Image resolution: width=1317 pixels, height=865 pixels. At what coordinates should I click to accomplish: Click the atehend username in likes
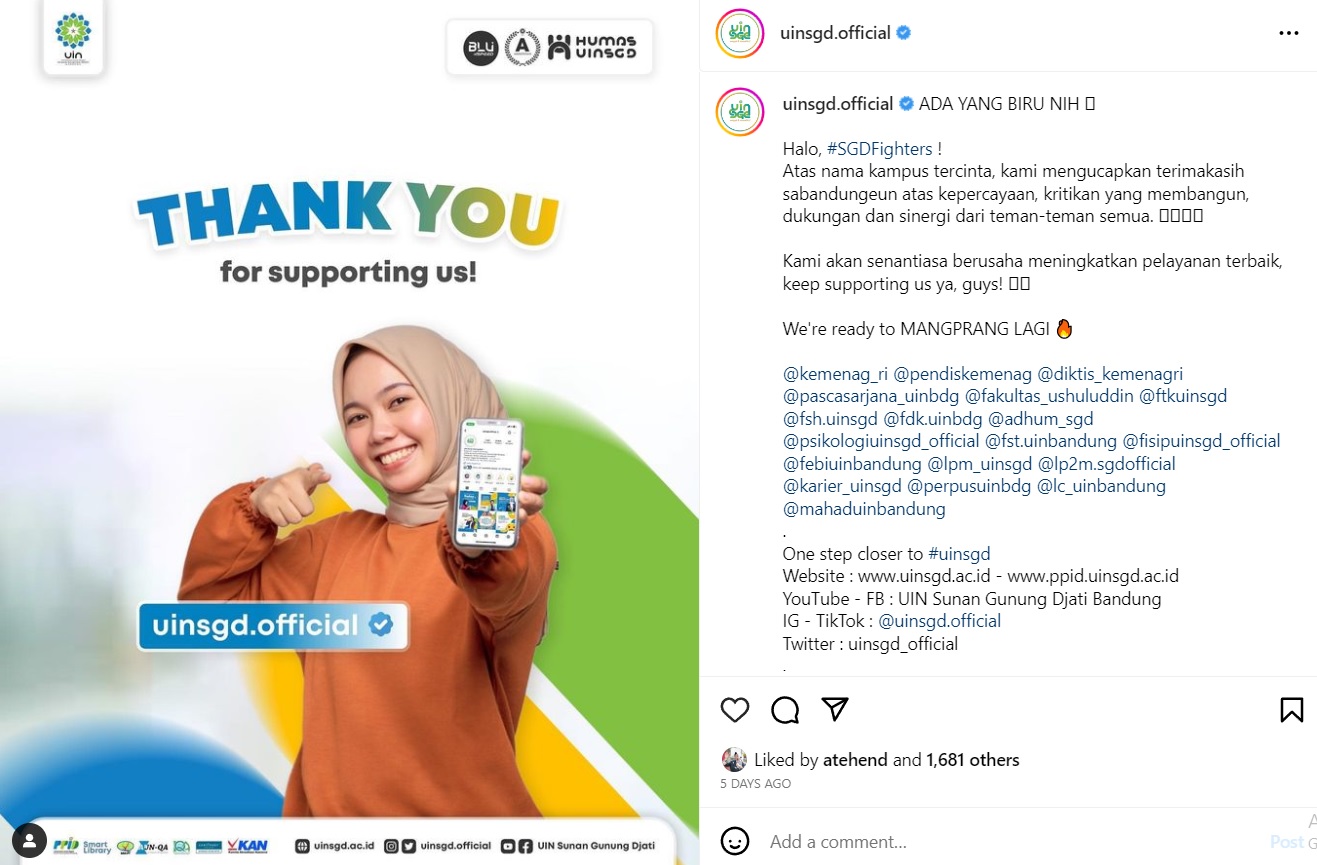pyautogui.click(x=855, y=760)
